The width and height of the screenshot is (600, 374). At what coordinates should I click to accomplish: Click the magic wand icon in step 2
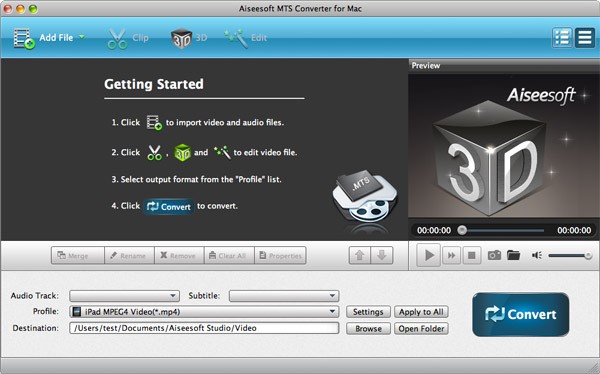click(x=222, y=152)
